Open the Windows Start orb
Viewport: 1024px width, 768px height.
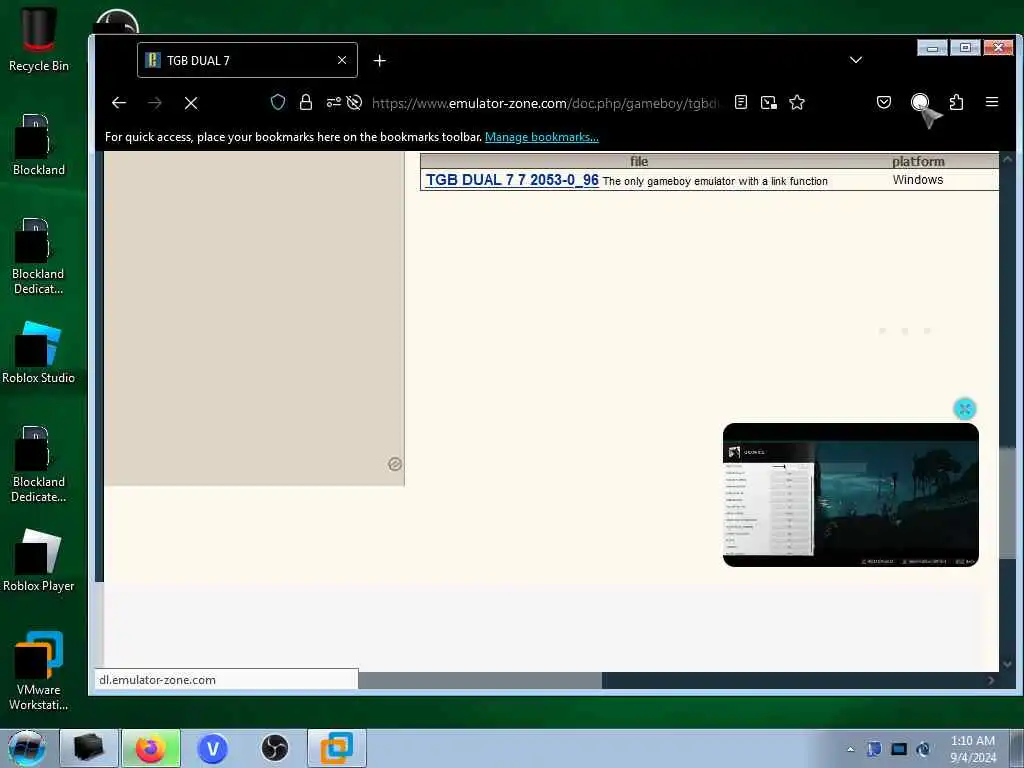[27, 748]
